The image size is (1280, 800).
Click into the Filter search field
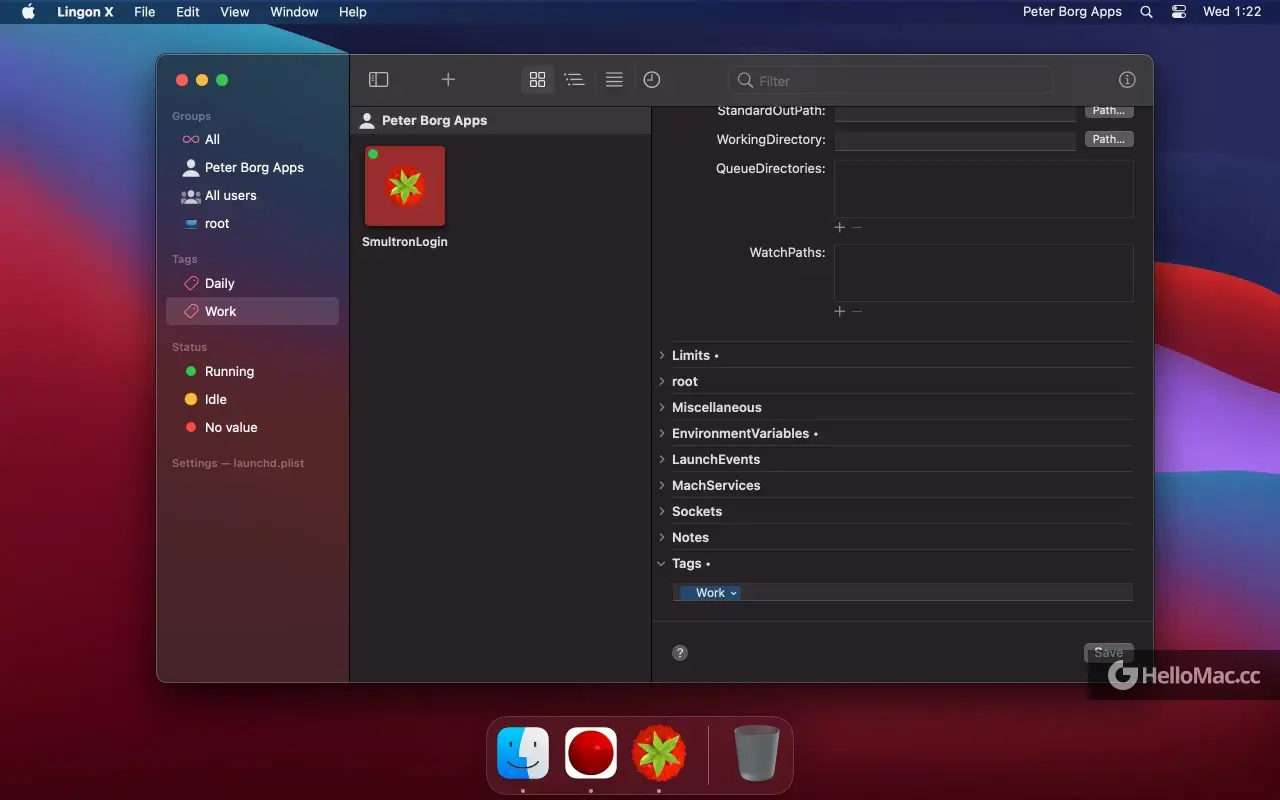click(890, 81)
